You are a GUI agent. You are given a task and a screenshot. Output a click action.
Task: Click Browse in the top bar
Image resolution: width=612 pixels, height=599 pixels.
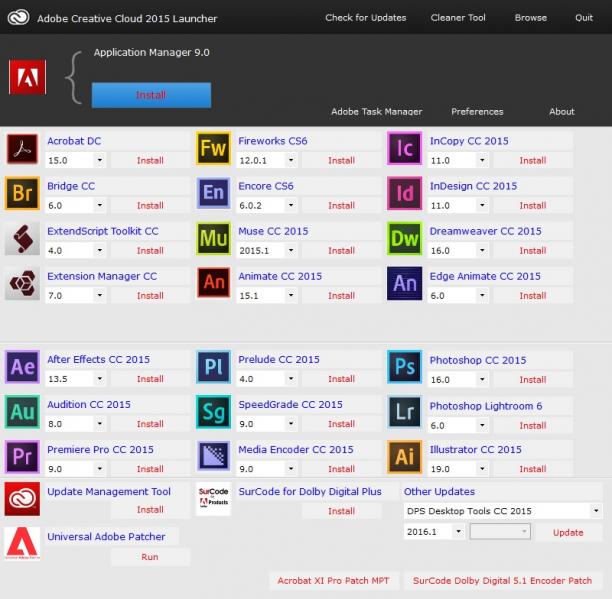point(530,18)
